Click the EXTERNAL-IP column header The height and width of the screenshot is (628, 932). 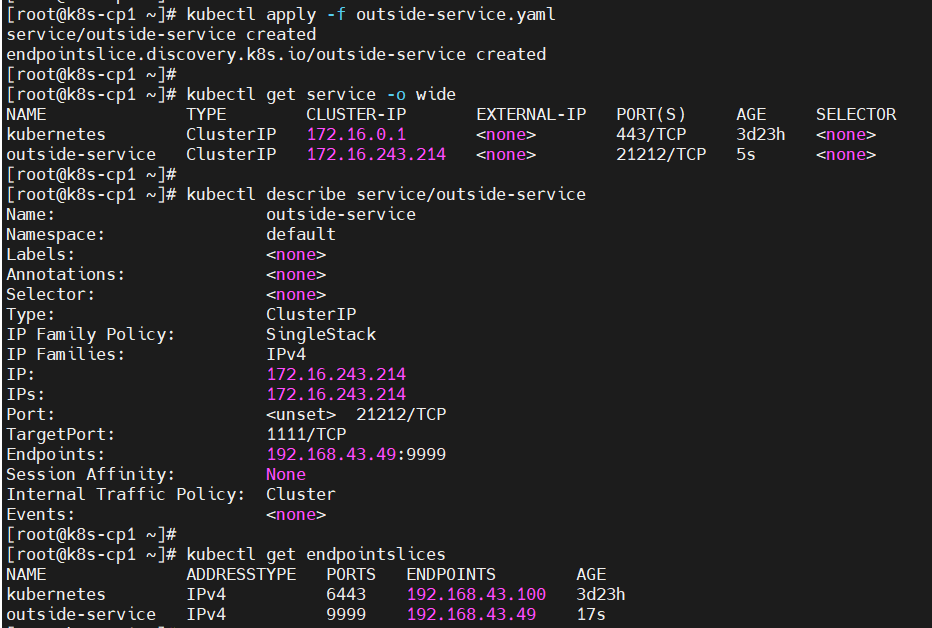pos(531,115)
